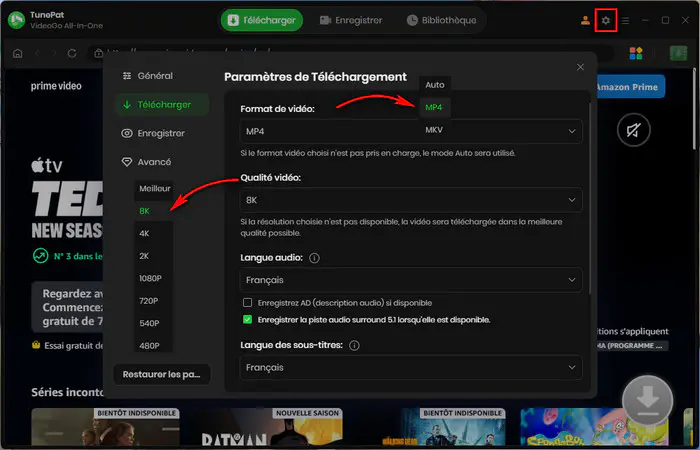
Task: Open the Bibliothèque tab
Action: pos(441,21)
